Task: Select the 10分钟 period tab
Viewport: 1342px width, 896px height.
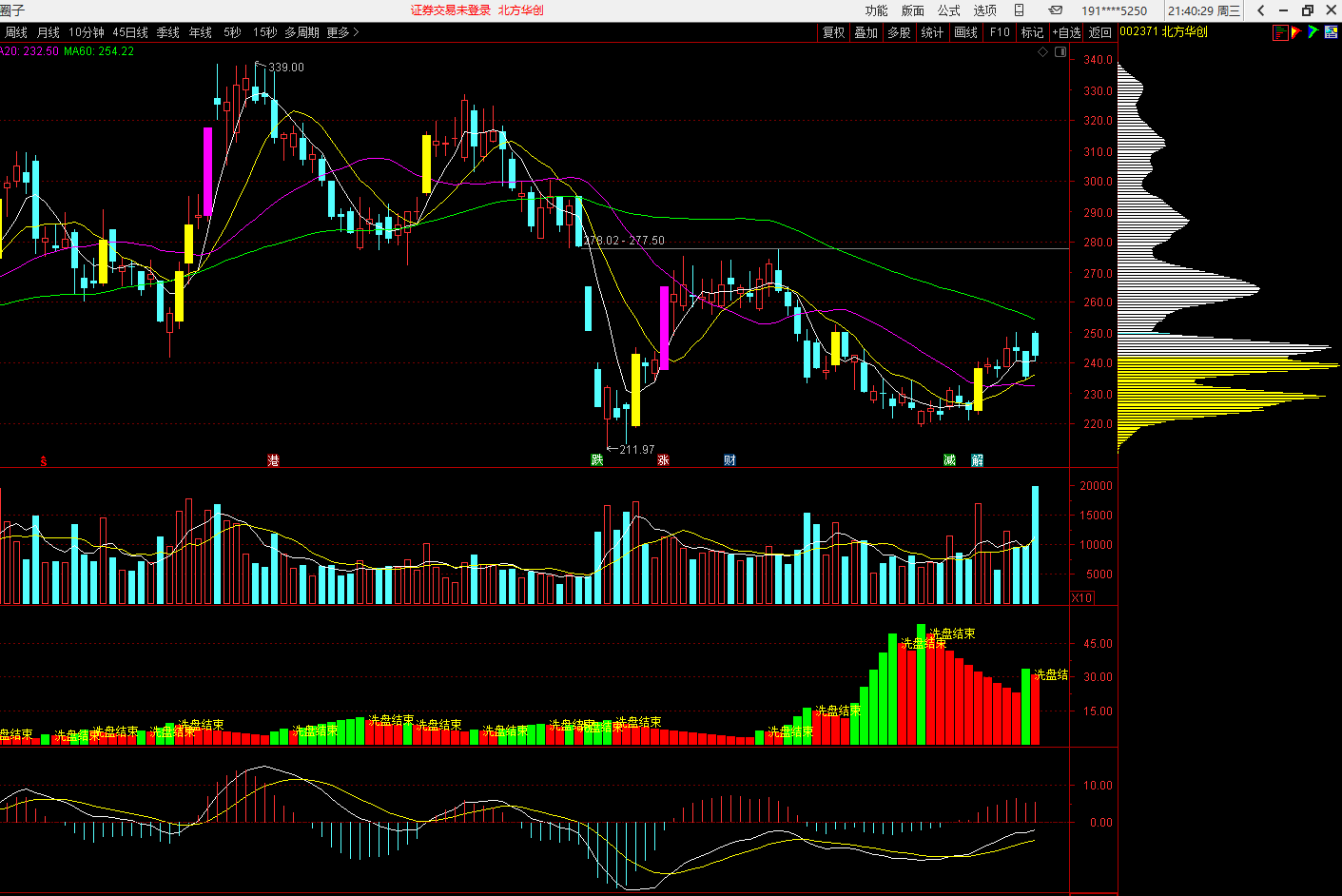Action: [87, 32]
